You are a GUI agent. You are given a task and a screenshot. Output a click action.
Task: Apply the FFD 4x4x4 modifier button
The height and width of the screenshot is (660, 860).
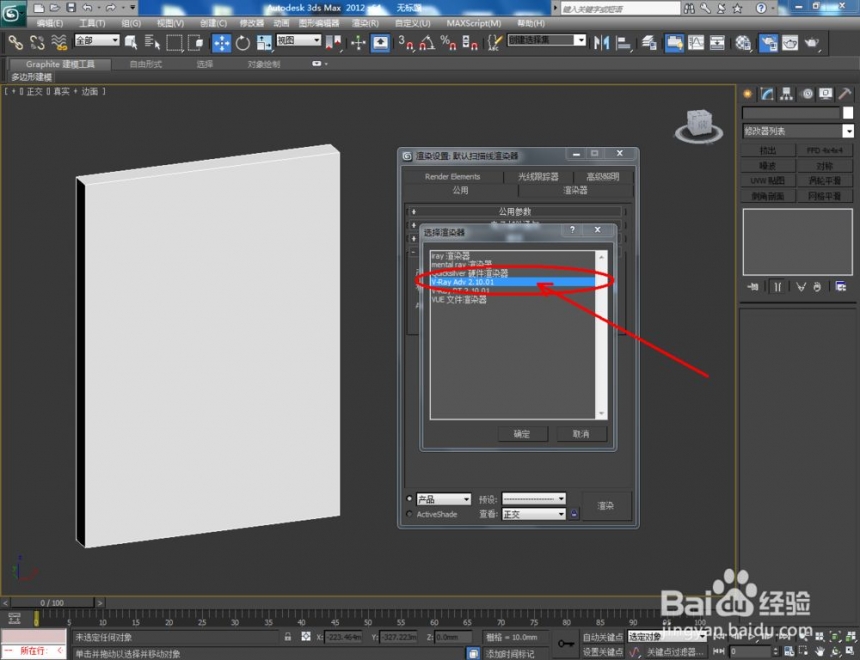[x=824, y=150]
